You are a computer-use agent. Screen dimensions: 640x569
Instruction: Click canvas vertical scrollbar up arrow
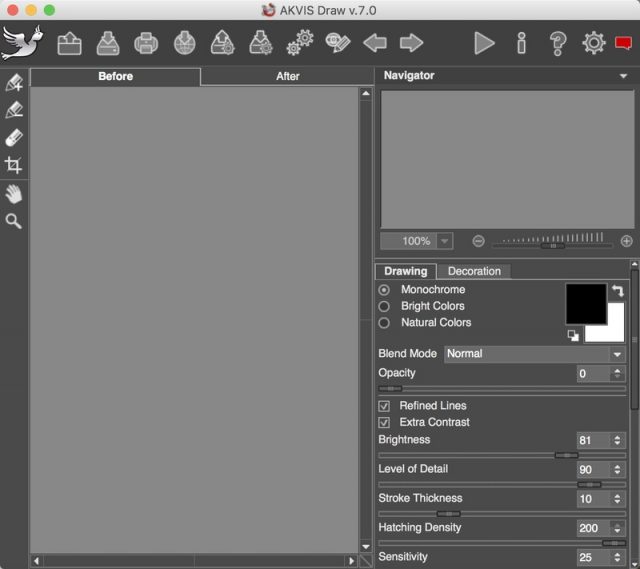(366, 93)
